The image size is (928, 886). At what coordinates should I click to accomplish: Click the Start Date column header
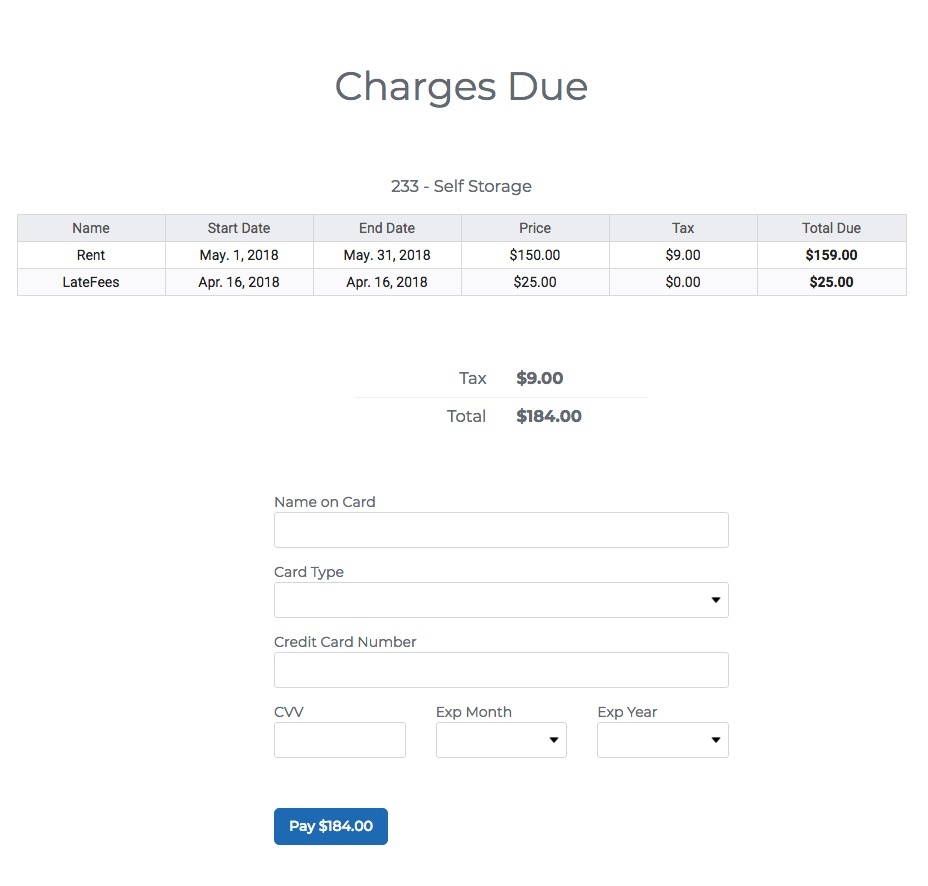coord(238,228)
